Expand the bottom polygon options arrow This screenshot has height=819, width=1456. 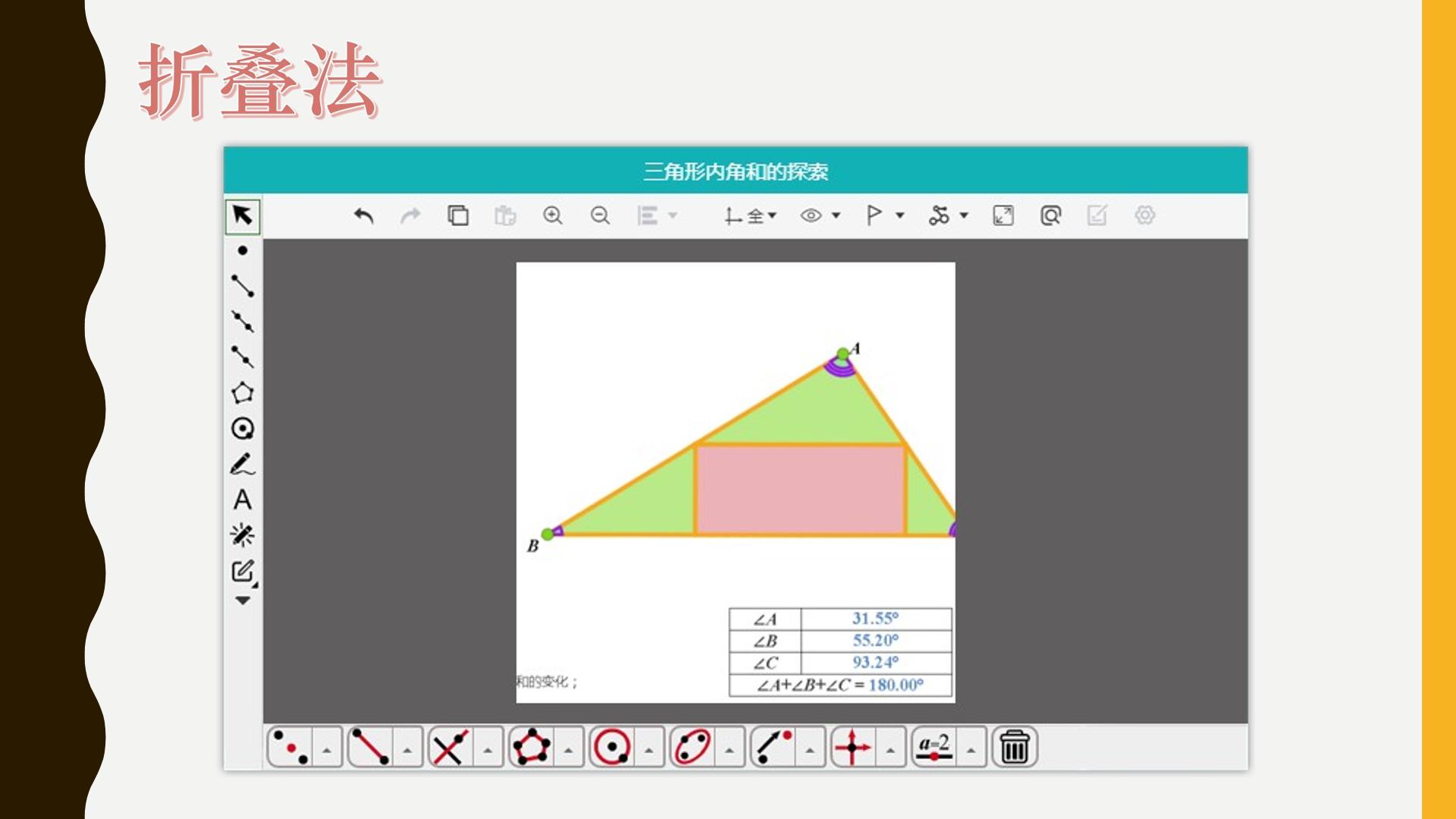[568, 750]
